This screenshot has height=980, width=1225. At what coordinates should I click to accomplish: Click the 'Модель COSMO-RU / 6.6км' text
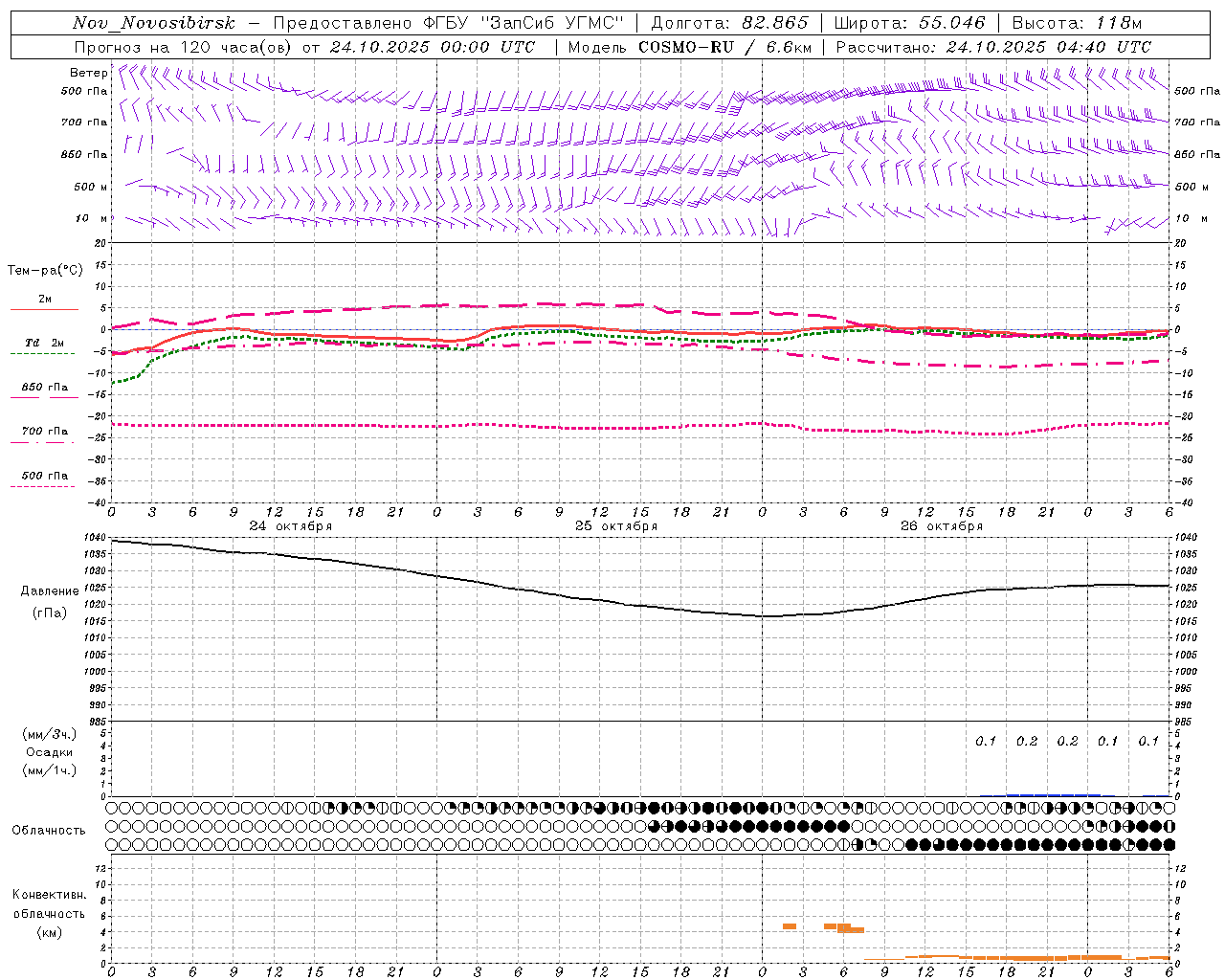690,47
